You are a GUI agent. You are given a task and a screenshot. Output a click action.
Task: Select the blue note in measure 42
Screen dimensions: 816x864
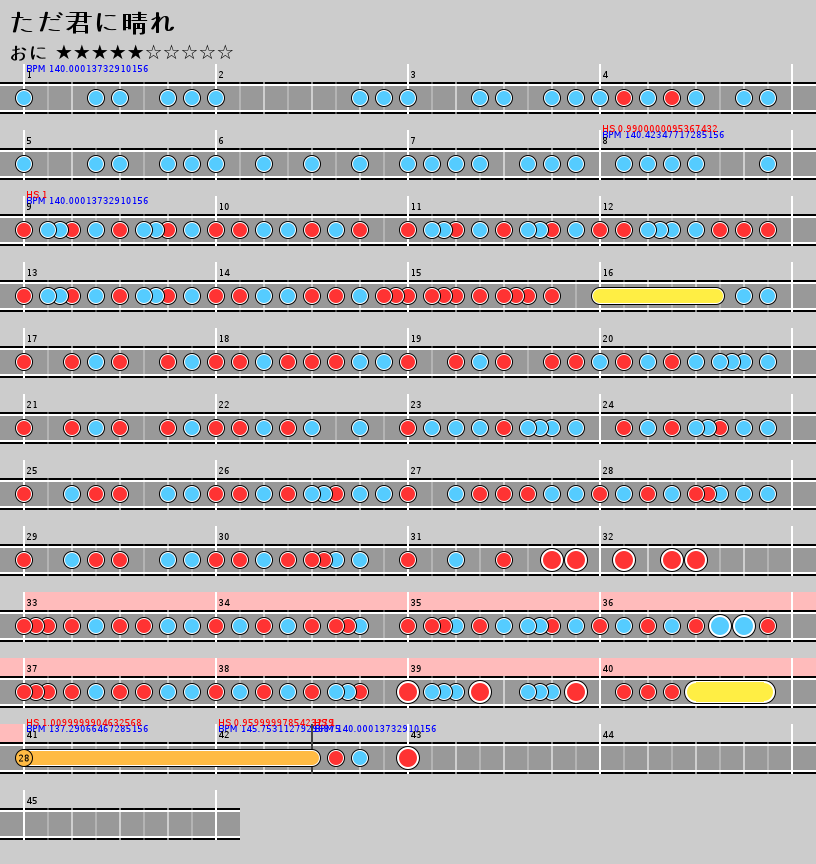click(x=360, y=758)
